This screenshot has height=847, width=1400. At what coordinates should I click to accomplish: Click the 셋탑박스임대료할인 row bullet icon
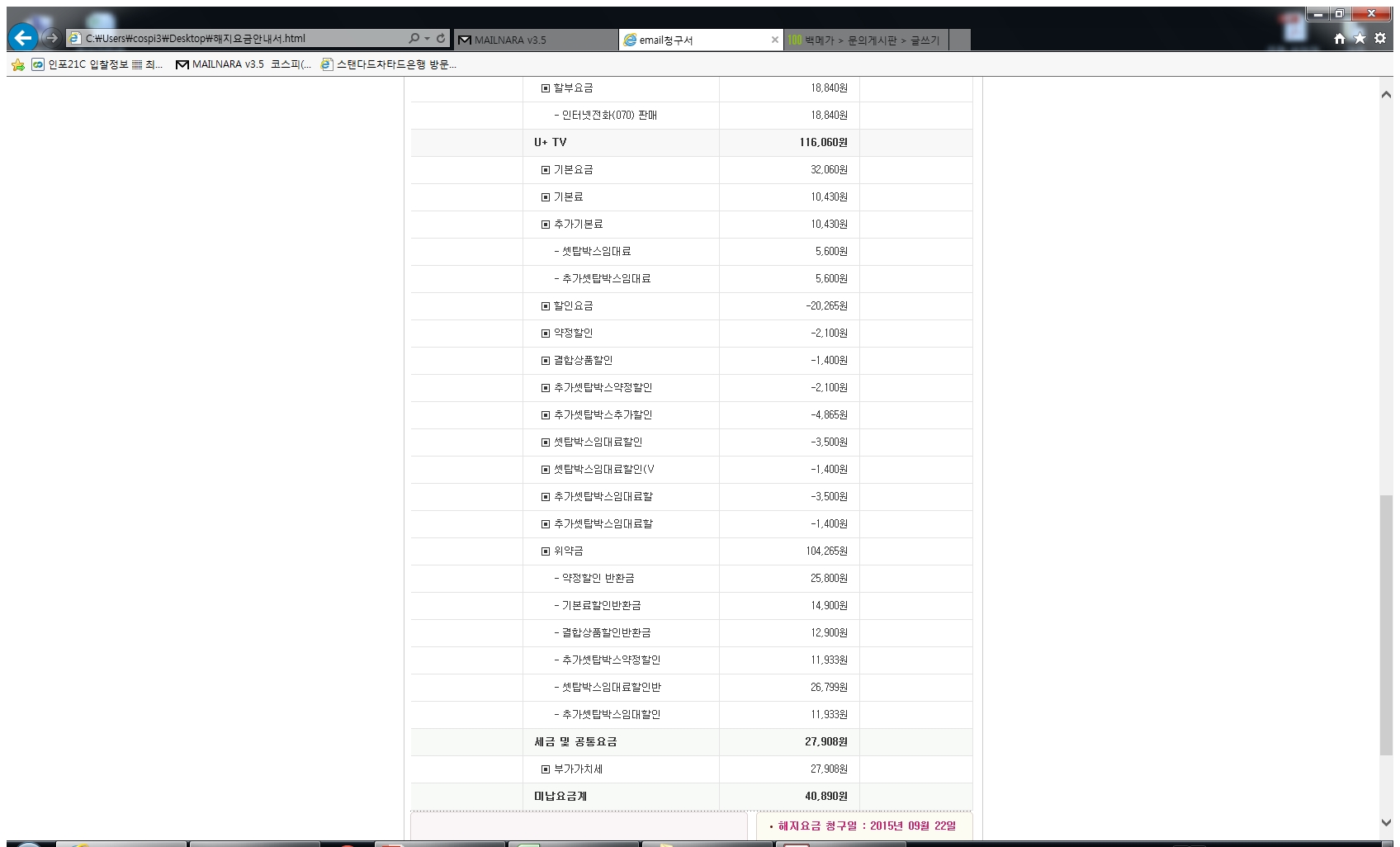click(546, 442)
